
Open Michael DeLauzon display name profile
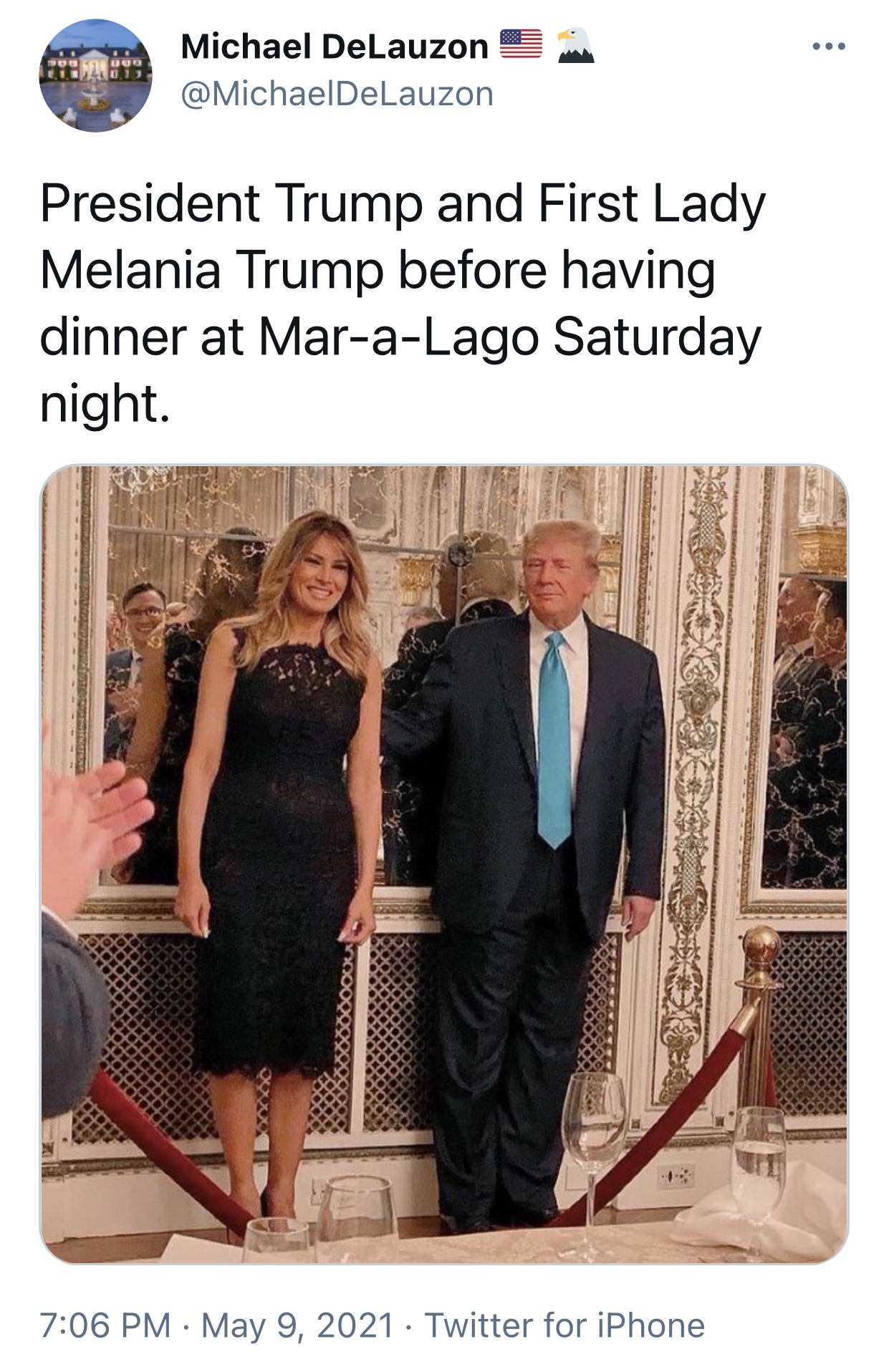coord(335,47)
